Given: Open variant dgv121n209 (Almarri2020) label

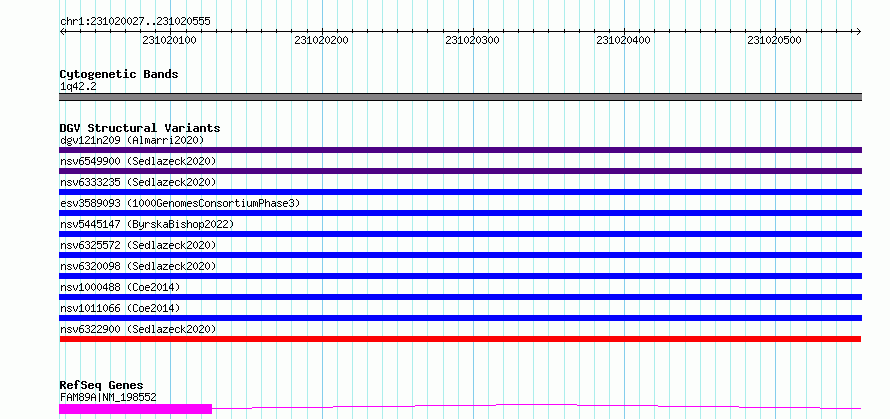Looking at the screenshot, I should pos(132,140).
